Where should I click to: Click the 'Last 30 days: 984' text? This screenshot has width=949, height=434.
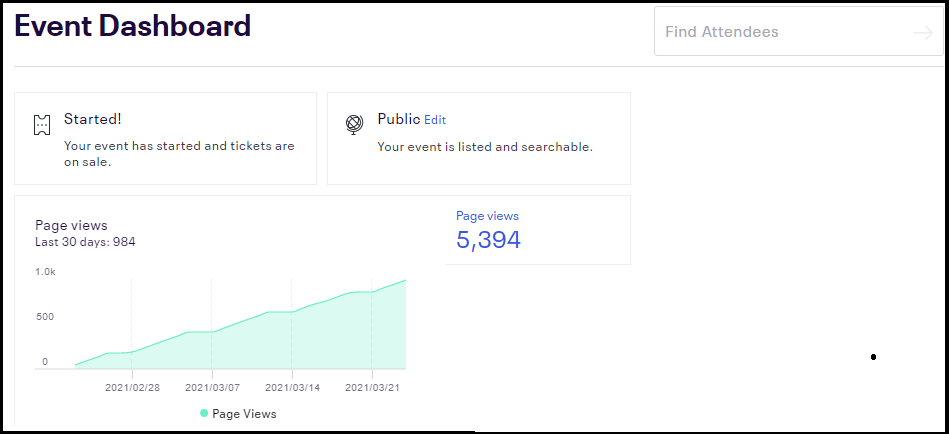click(x=85, y=242)
